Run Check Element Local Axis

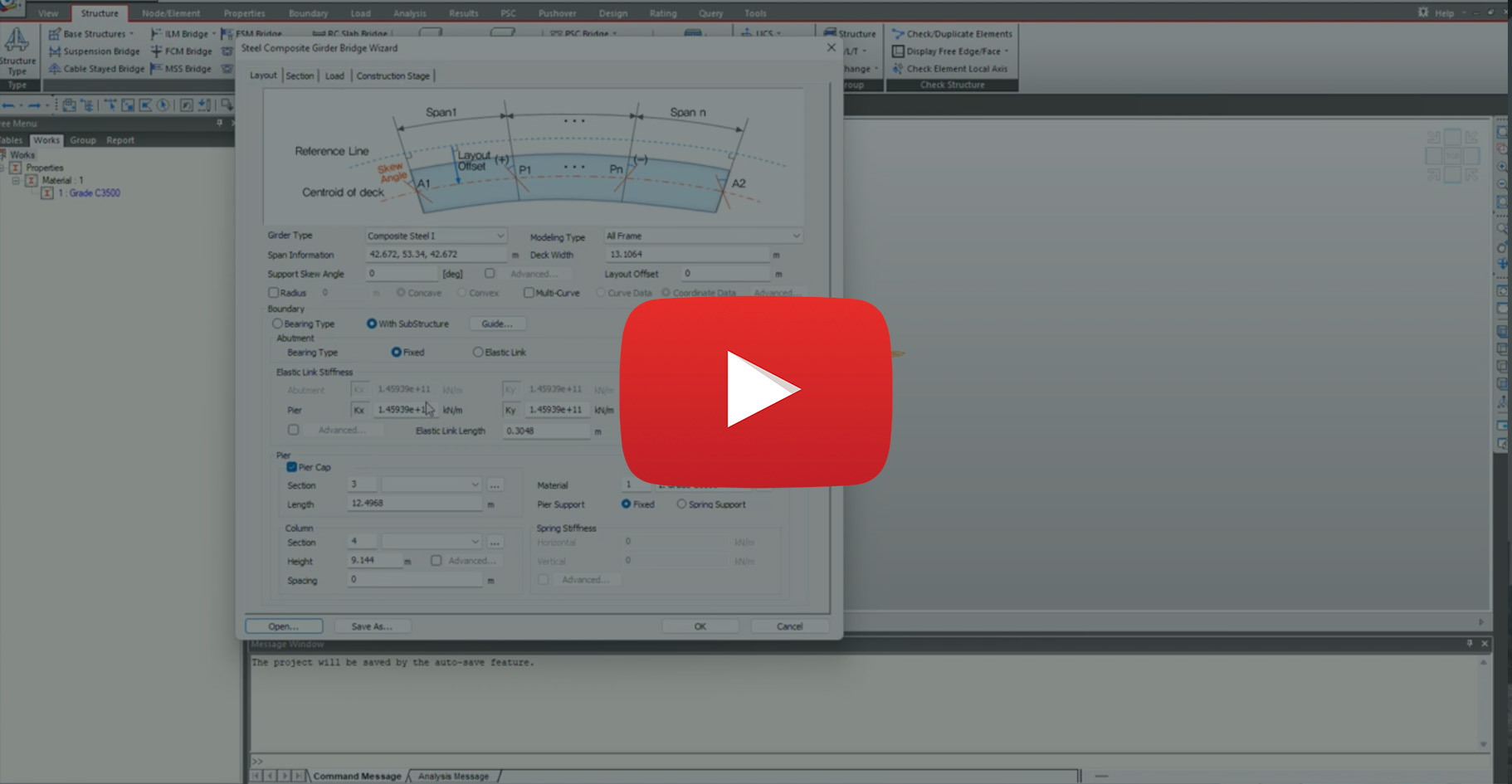click(x=949, y=69)
